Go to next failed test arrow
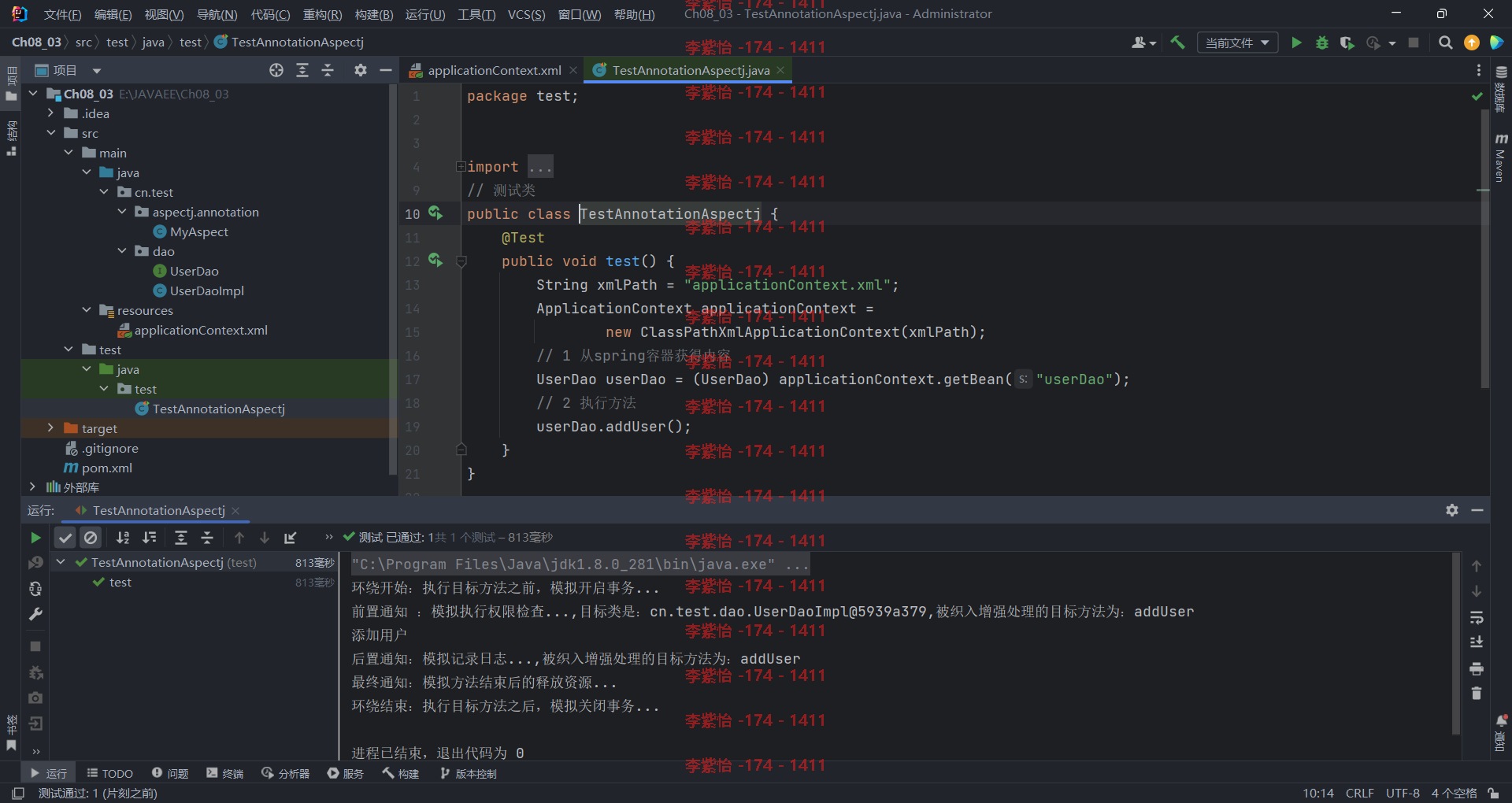This screenshot has width=1512, height=803. tap(265, 538)
